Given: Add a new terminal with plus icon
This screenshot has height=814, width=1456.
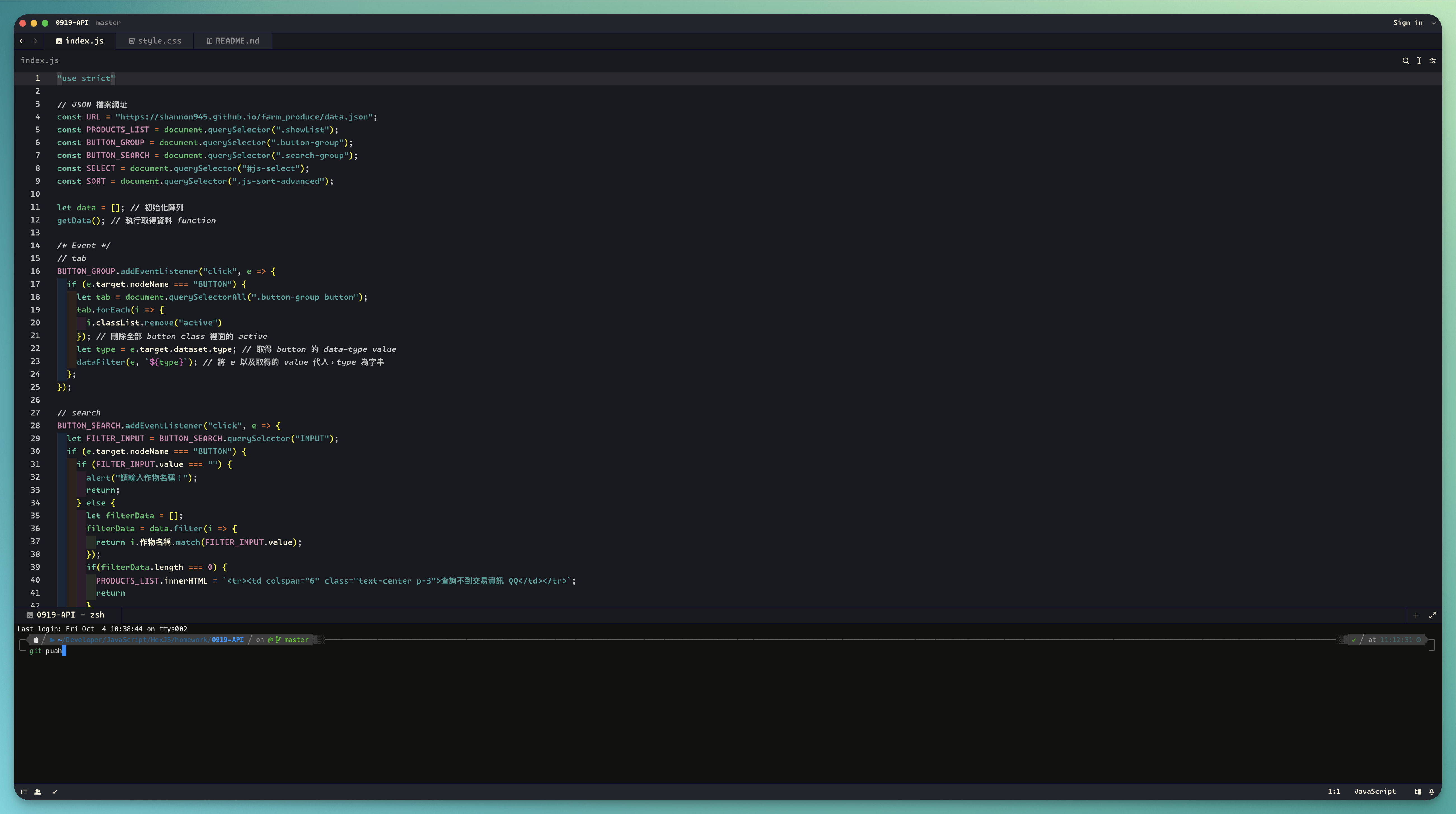Looking at the screenshot, I should click(x=1415, y=615).
